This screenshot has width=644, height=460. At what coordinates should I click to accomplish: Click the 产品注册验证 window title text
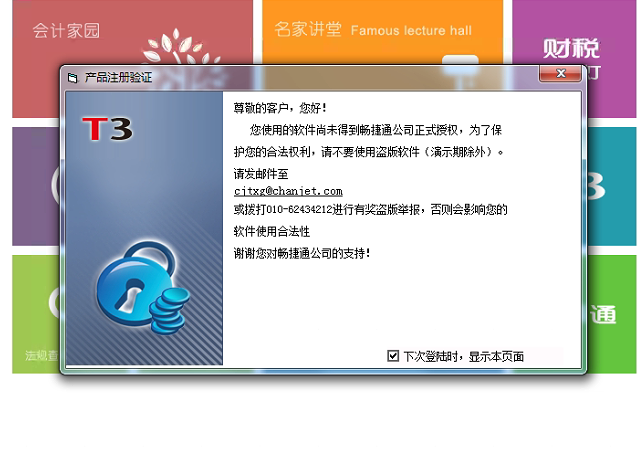point(118,78)
